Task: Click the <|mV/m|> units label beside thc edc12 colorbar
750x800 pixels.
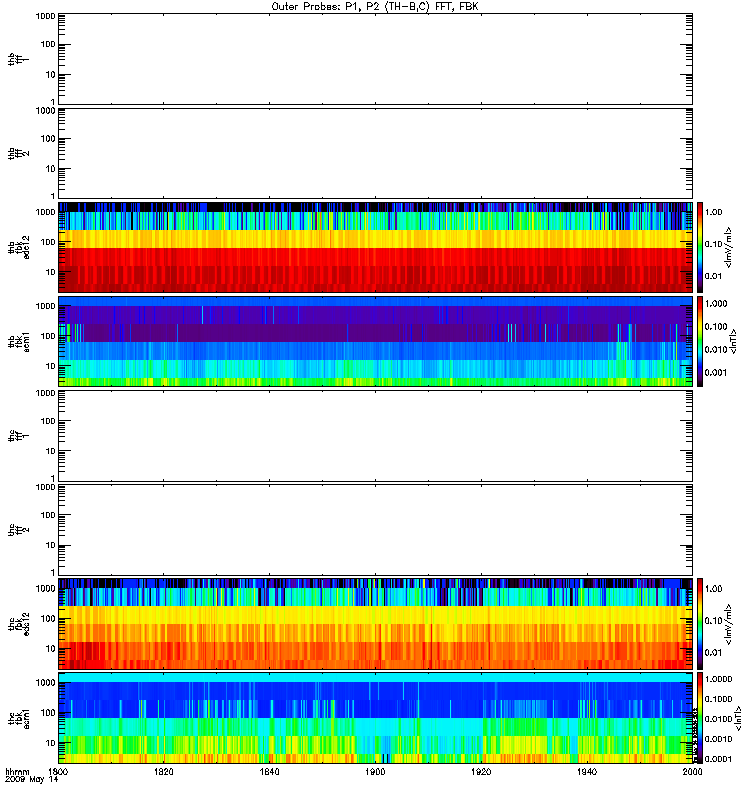Action: (x=729, y=624)
